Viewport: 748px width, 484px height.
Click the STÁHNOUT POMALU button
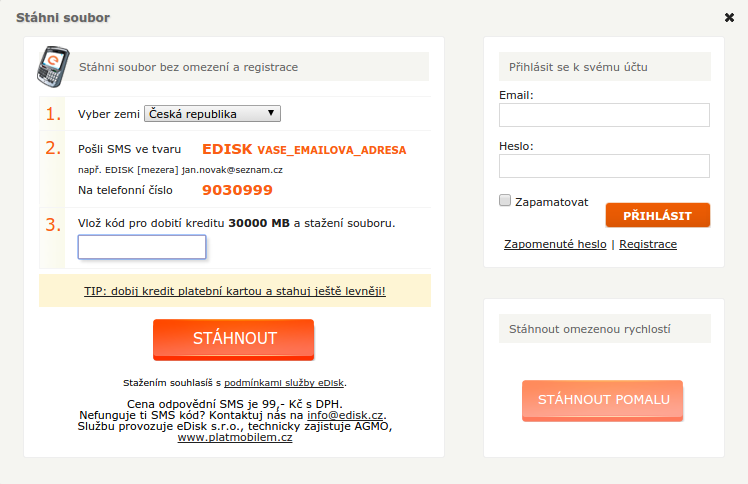pyautogui.click(x=603, y=400)
